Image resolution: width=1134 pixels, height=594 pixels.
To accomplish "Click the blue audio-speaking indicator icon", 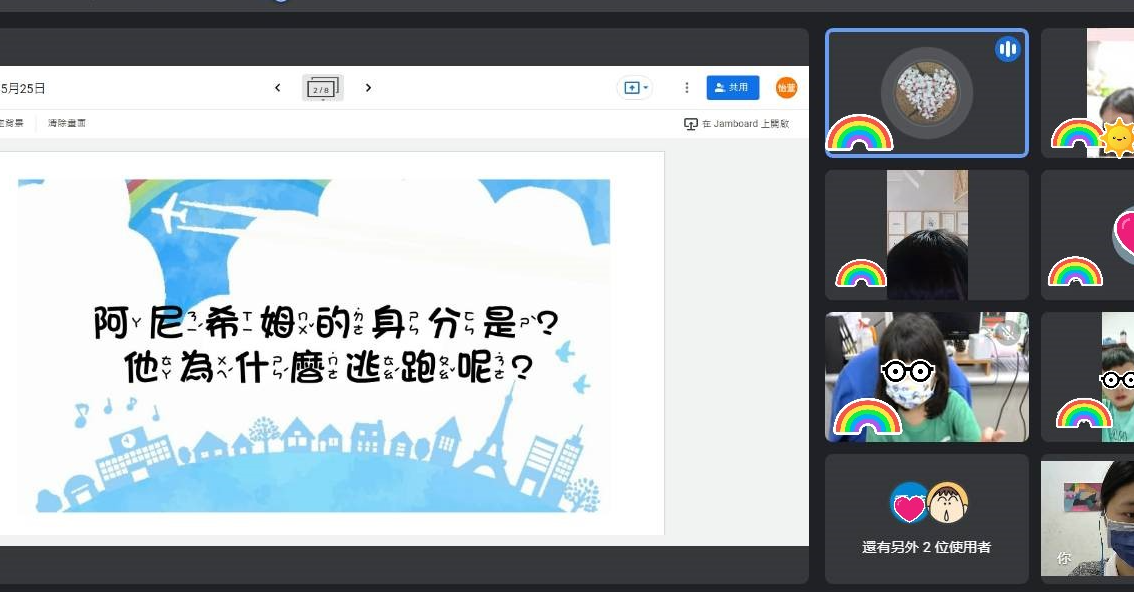I will (x=1007, y=49).
